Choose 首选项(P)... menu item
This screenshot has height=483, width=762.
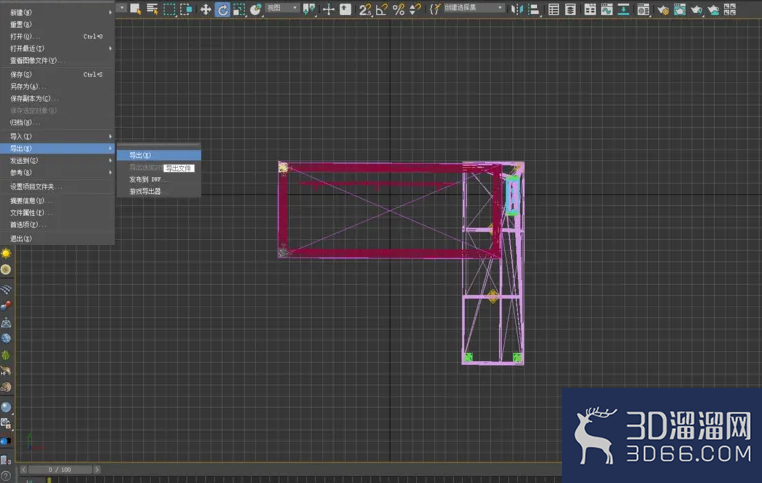(57, 225)
